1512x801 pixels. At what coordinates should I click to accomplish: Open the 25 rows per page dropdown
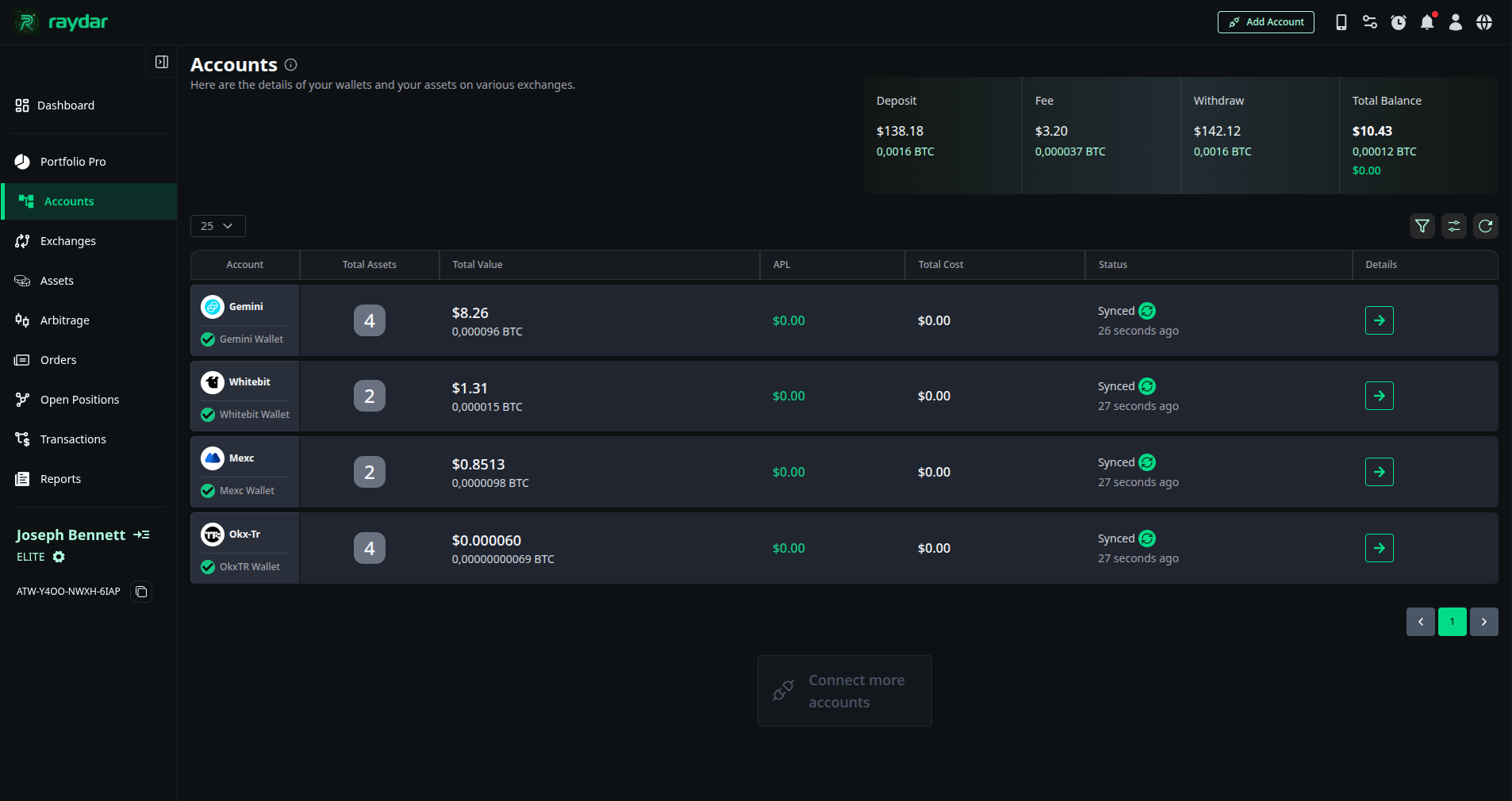[x=217, y=226]
